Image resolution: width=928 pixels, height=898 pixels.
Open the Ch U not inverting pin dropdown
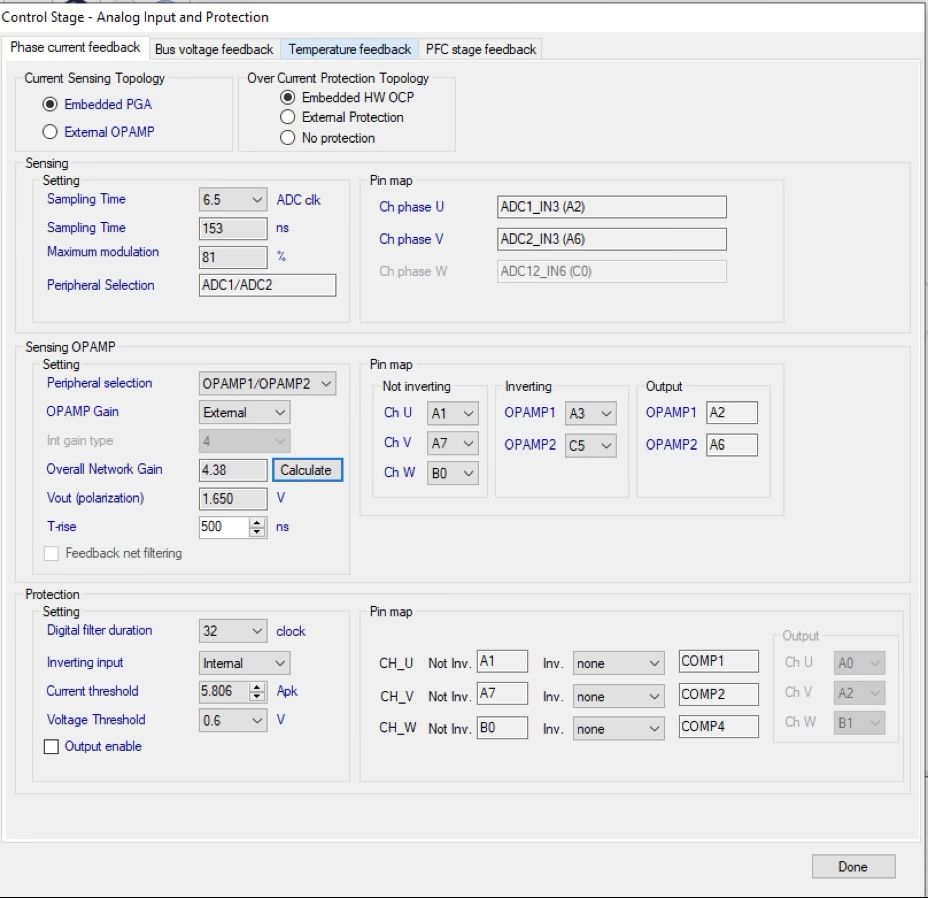tap(453, 413)
